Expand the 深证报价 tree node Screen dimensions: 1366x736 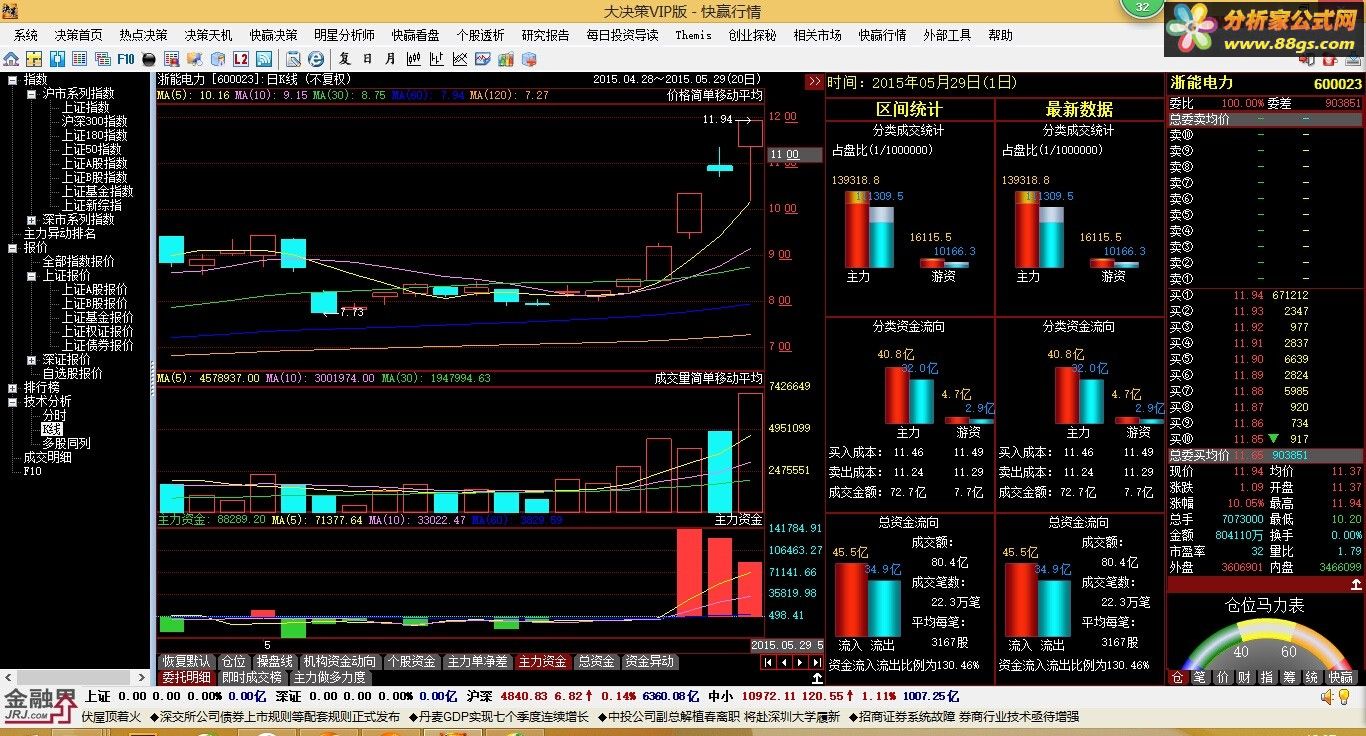click(x=31, y=360)
